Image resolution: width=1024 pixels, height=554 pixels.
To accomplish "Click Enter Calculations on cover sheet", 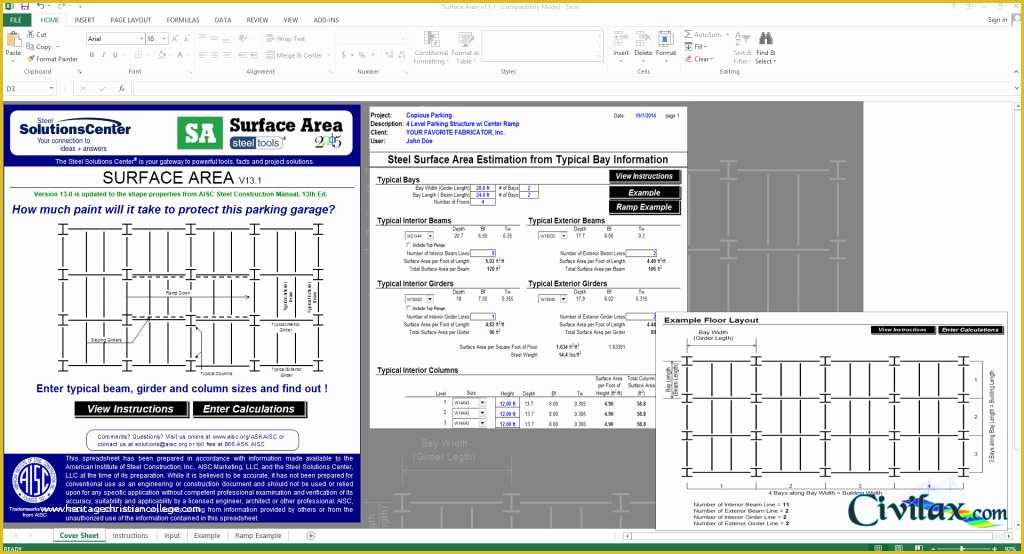I will [249, 409].
